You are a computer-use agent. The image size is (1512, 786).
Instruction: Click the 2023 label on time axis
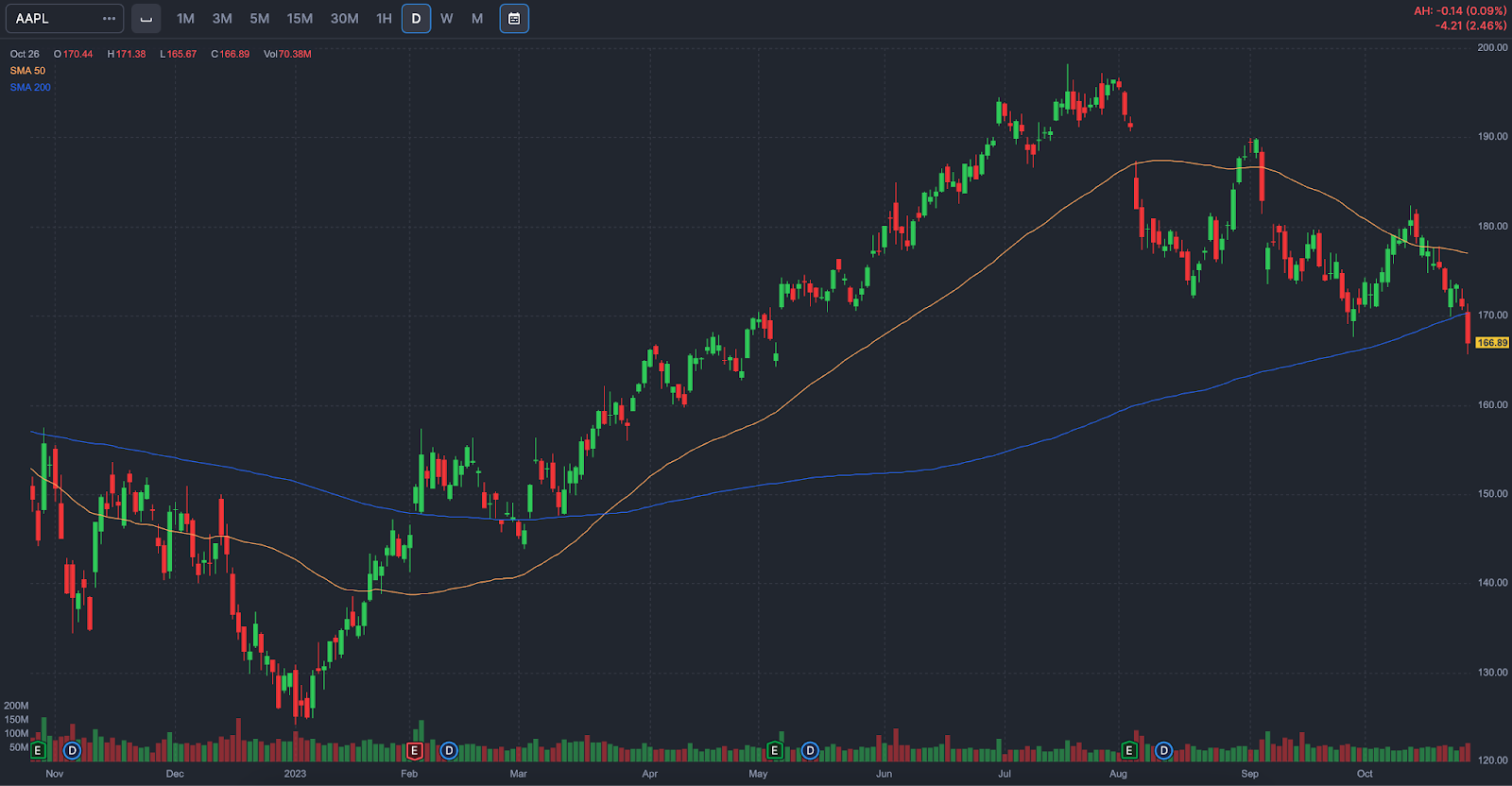tap(295, 774)
